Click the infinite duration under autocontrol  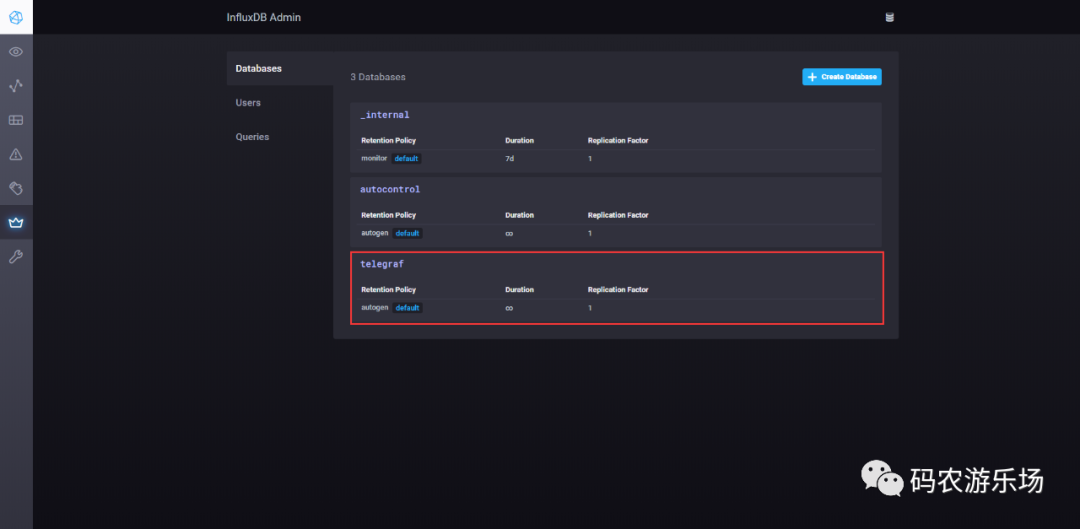point(509,234)
